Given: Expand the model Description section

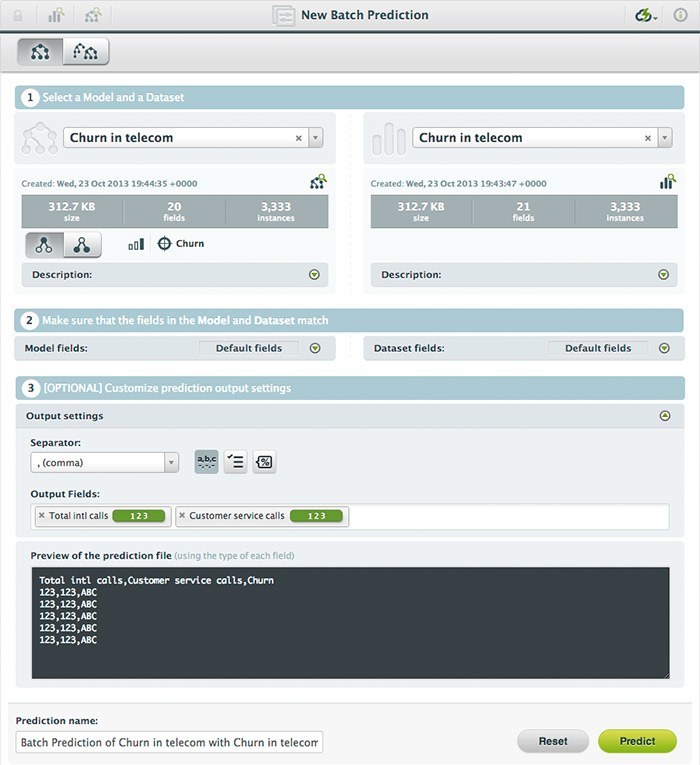Looking at the screenshot, I should tap(314, 274).
